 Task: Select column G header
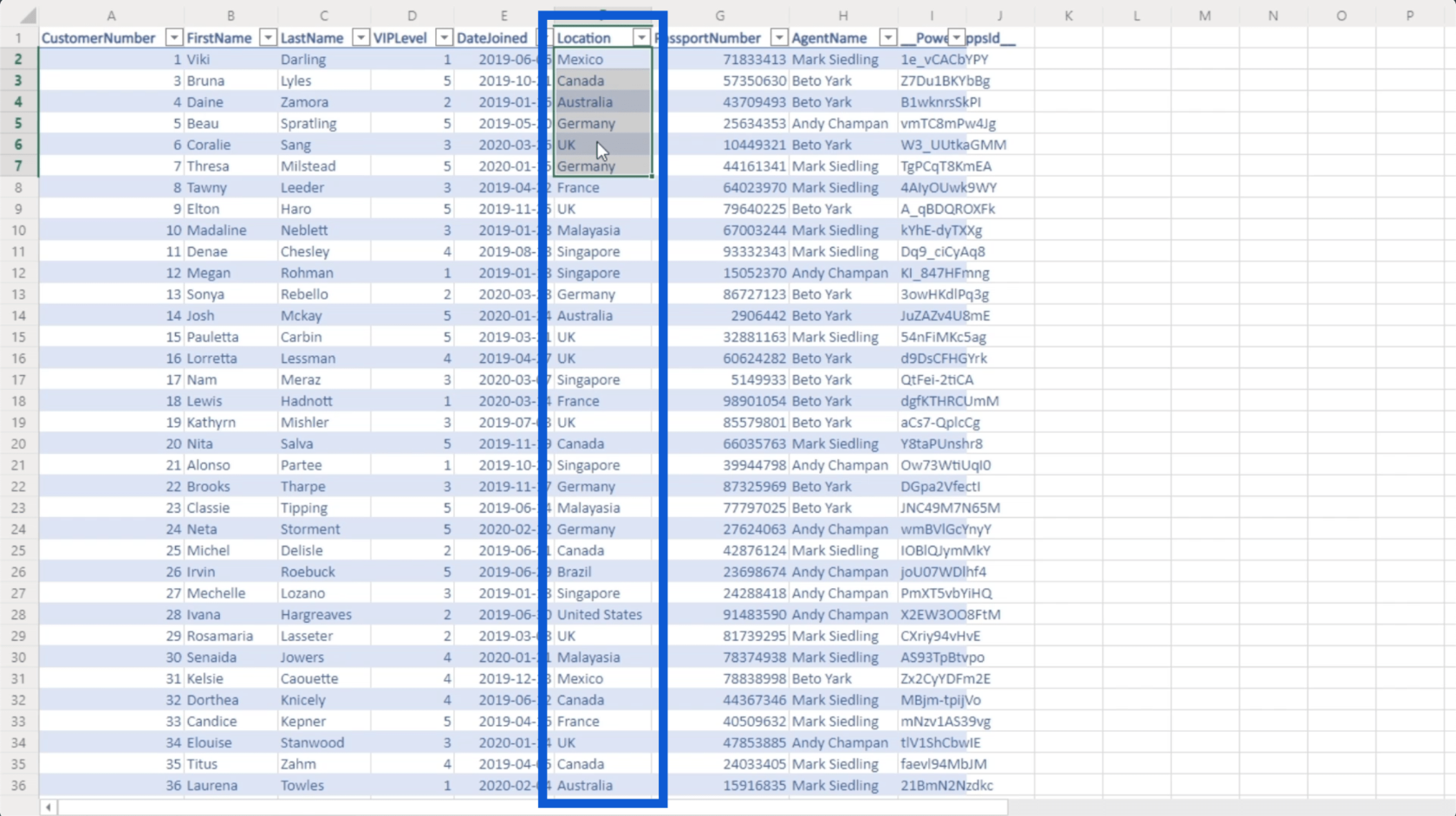[719, 16]
